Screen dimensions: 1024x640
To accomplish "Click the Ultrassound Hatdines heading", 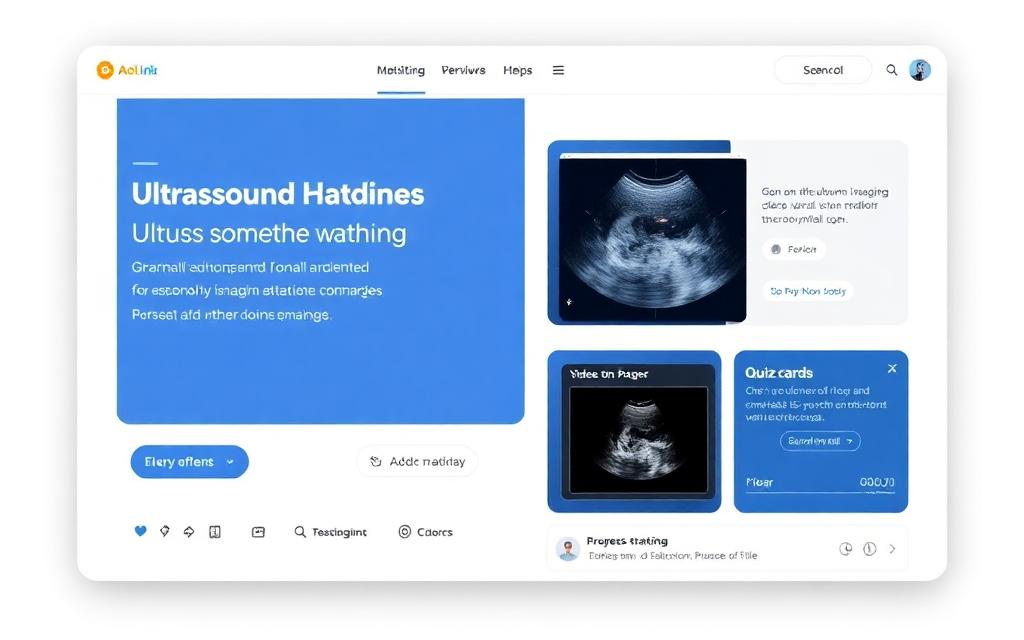I will 278,194.
